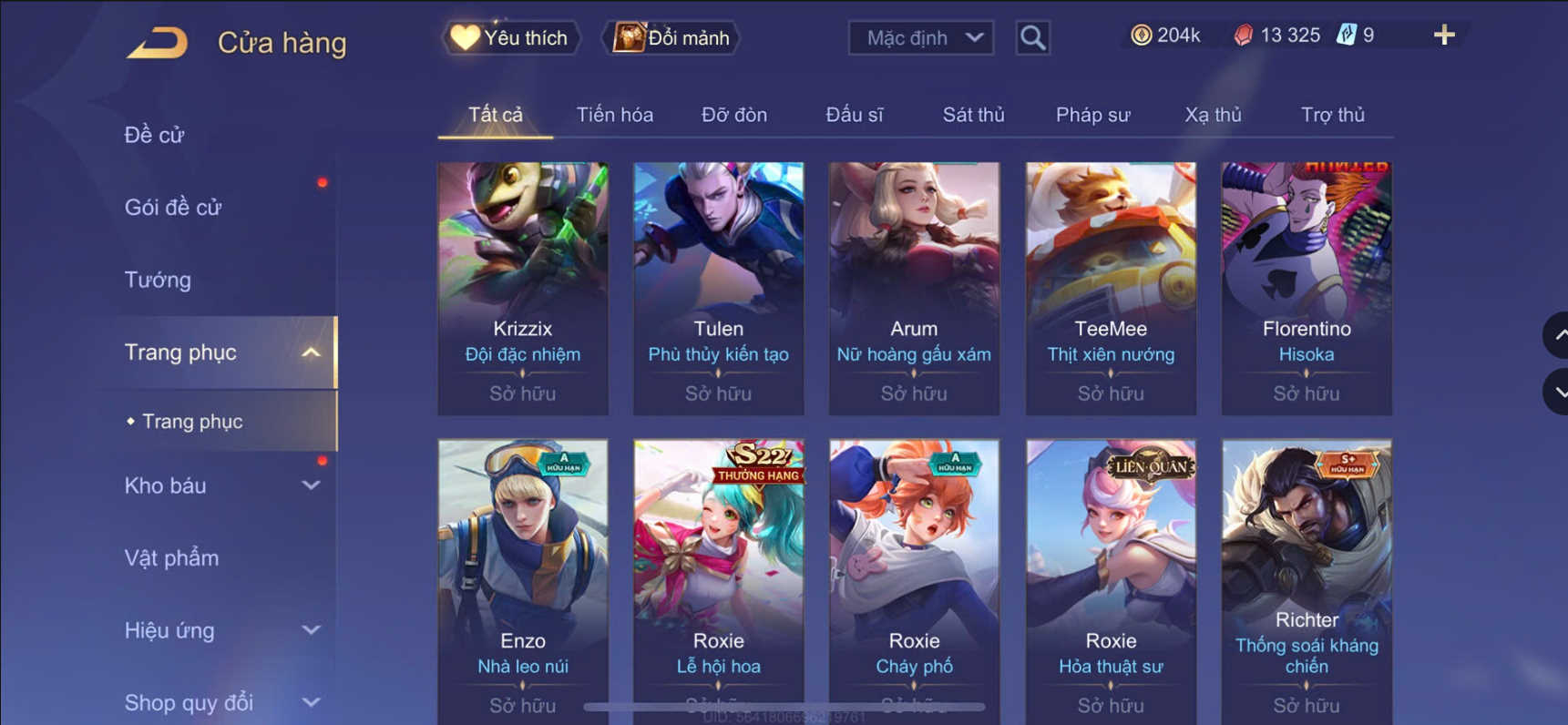Select the Florentino Hisoka skin card
The image size is (1568, 725).
coord(1307,289)
